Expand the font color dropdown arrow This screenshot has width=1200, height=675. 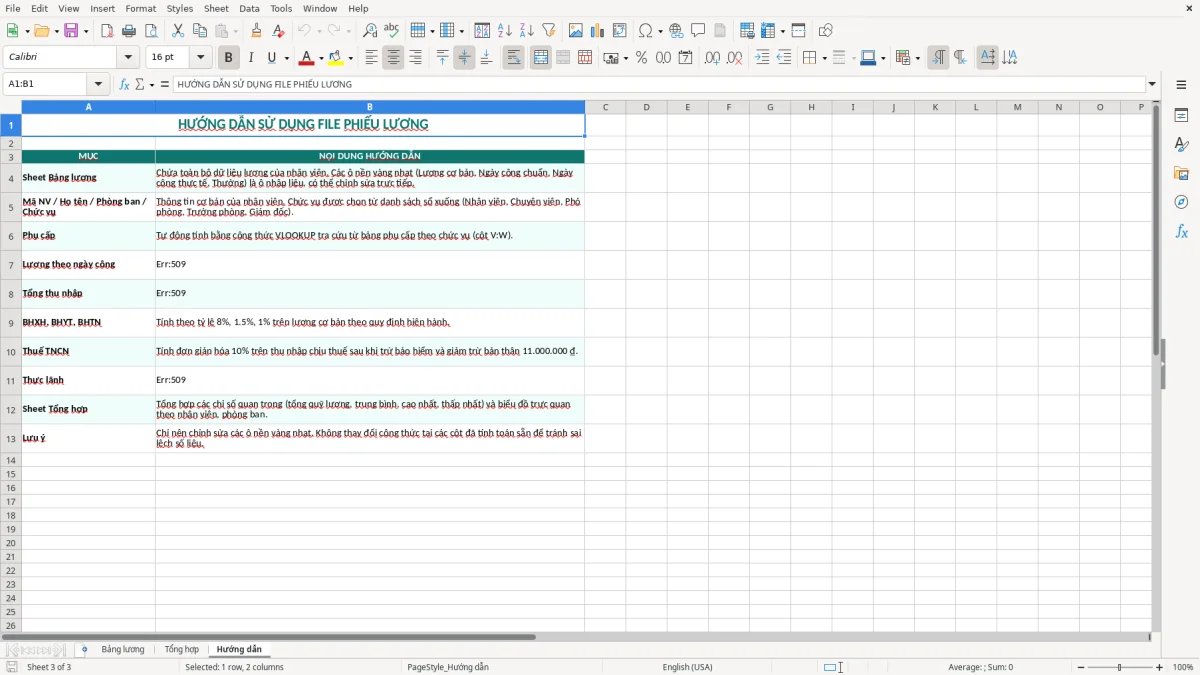(321, 58)
